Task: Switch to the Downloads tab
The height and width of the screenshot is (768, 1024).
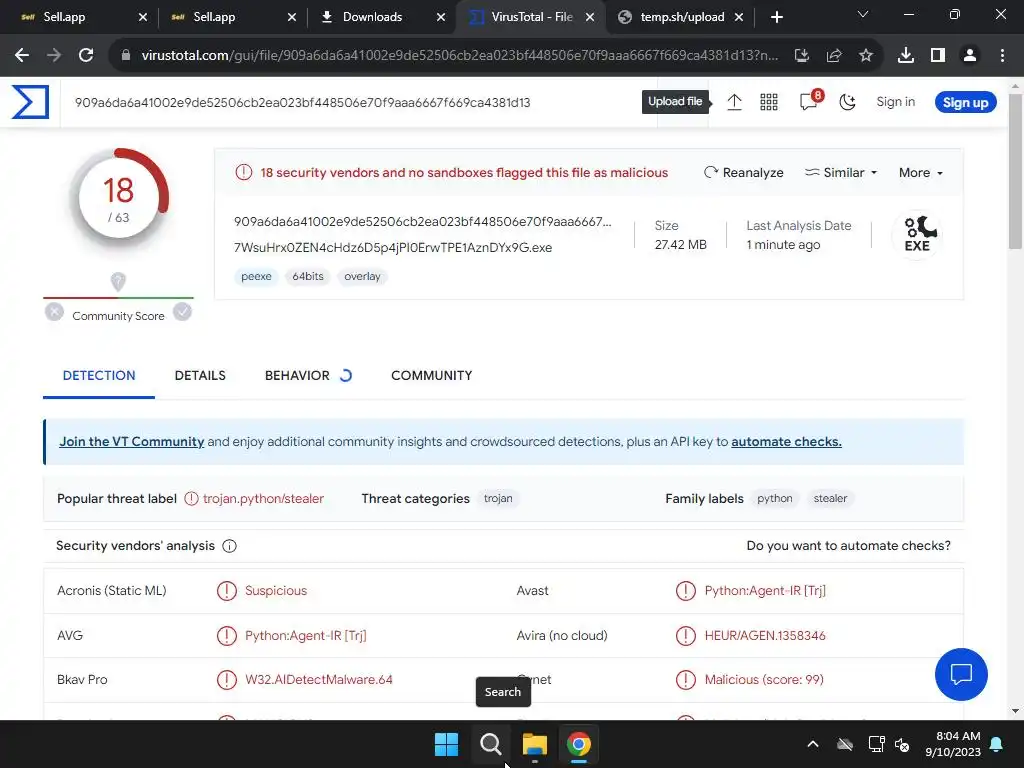Action: [381, 17]
